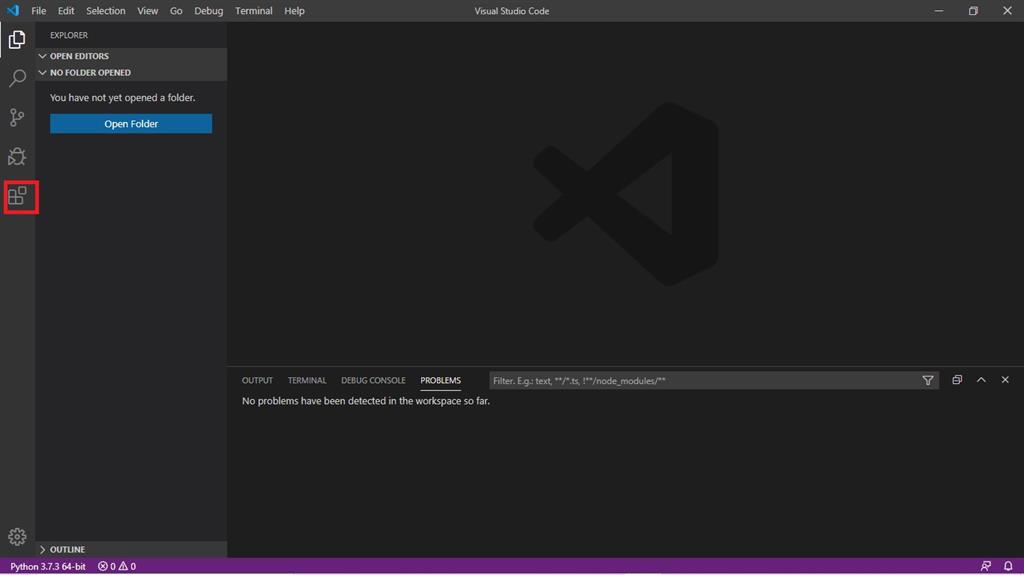Restore down the Visual Studio Code window
Screen dimensions: 1024x575
coord(973,10)
